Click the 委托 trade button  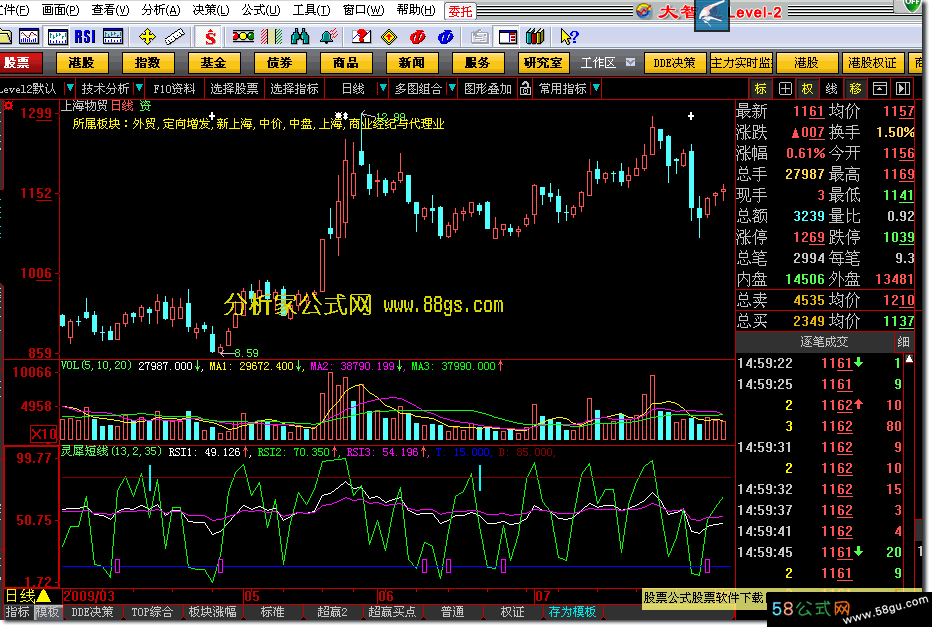pos(460,11)
